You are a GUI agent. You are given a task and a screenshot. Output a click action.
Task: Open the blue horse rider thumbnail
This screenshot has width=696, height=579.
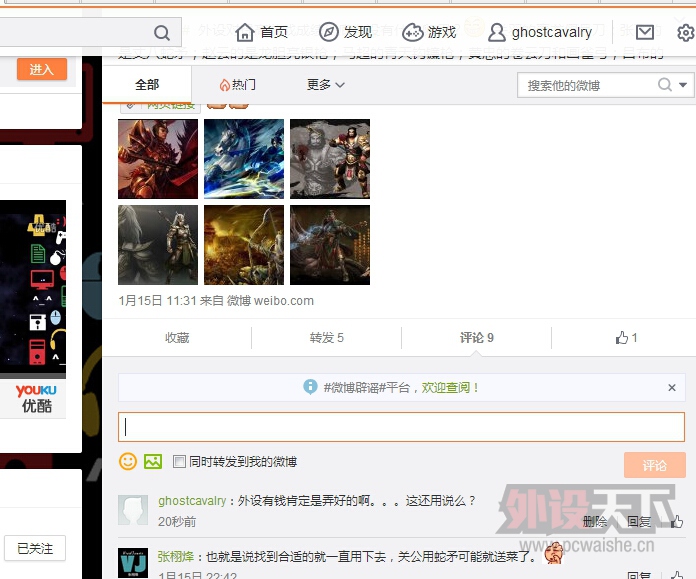[x=244, y=159]
